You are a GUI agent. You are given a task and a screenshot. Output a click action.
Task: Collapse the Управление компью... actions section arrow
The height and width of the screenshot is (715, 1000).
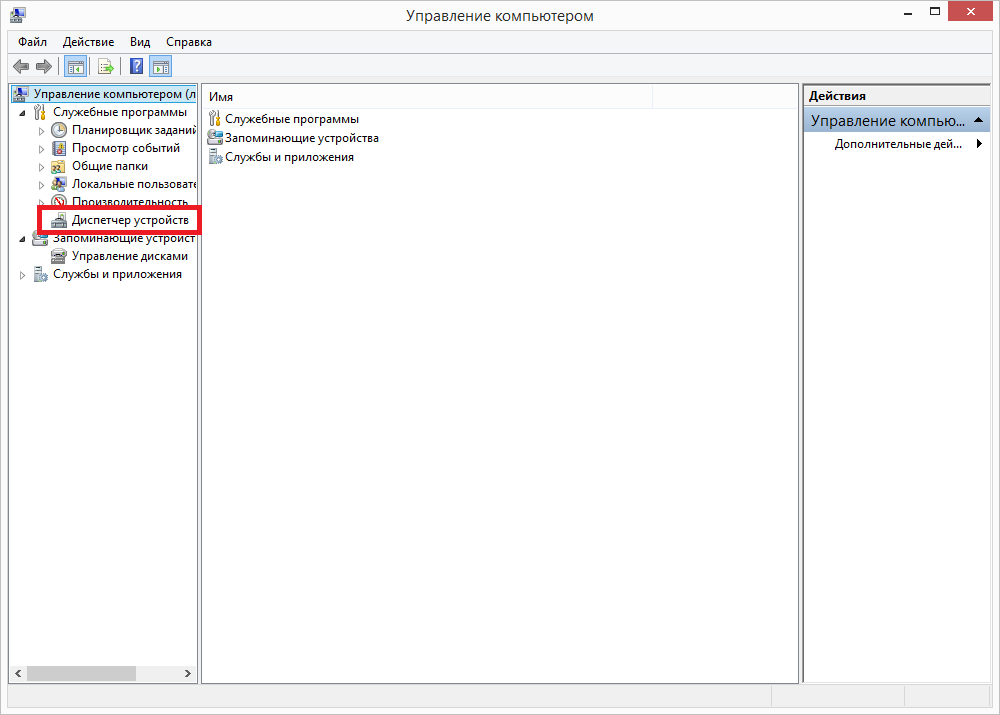point(979,120)
